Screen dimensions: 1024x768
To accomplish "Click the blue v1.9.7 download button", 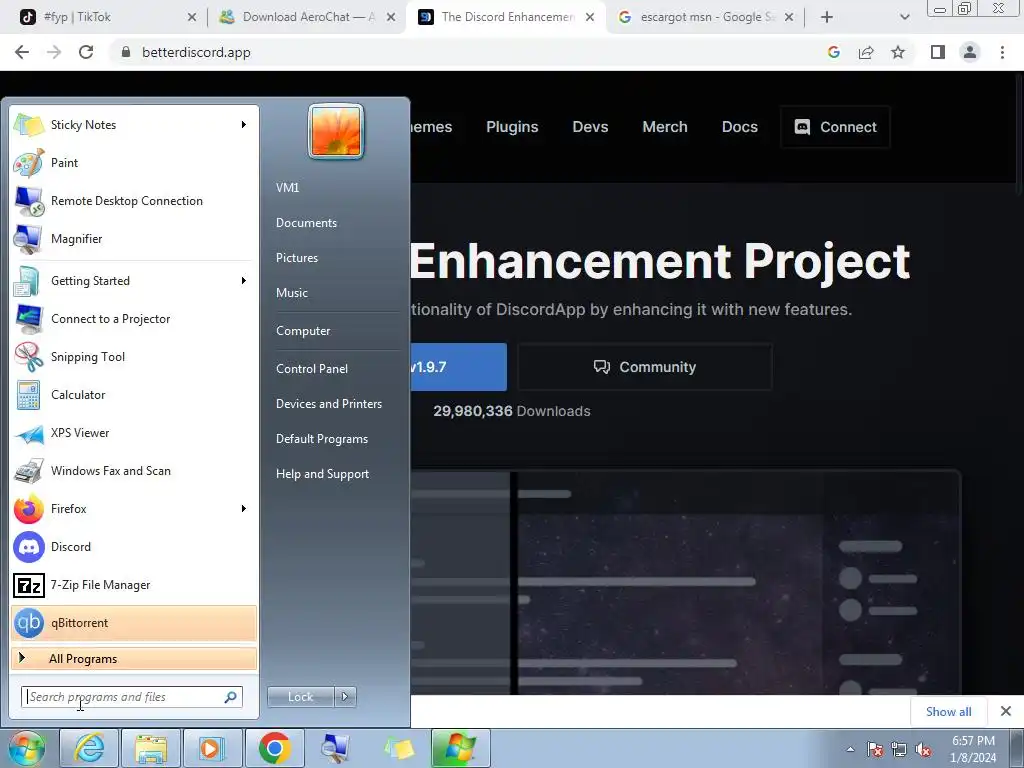I will click(x=458, y=367).
